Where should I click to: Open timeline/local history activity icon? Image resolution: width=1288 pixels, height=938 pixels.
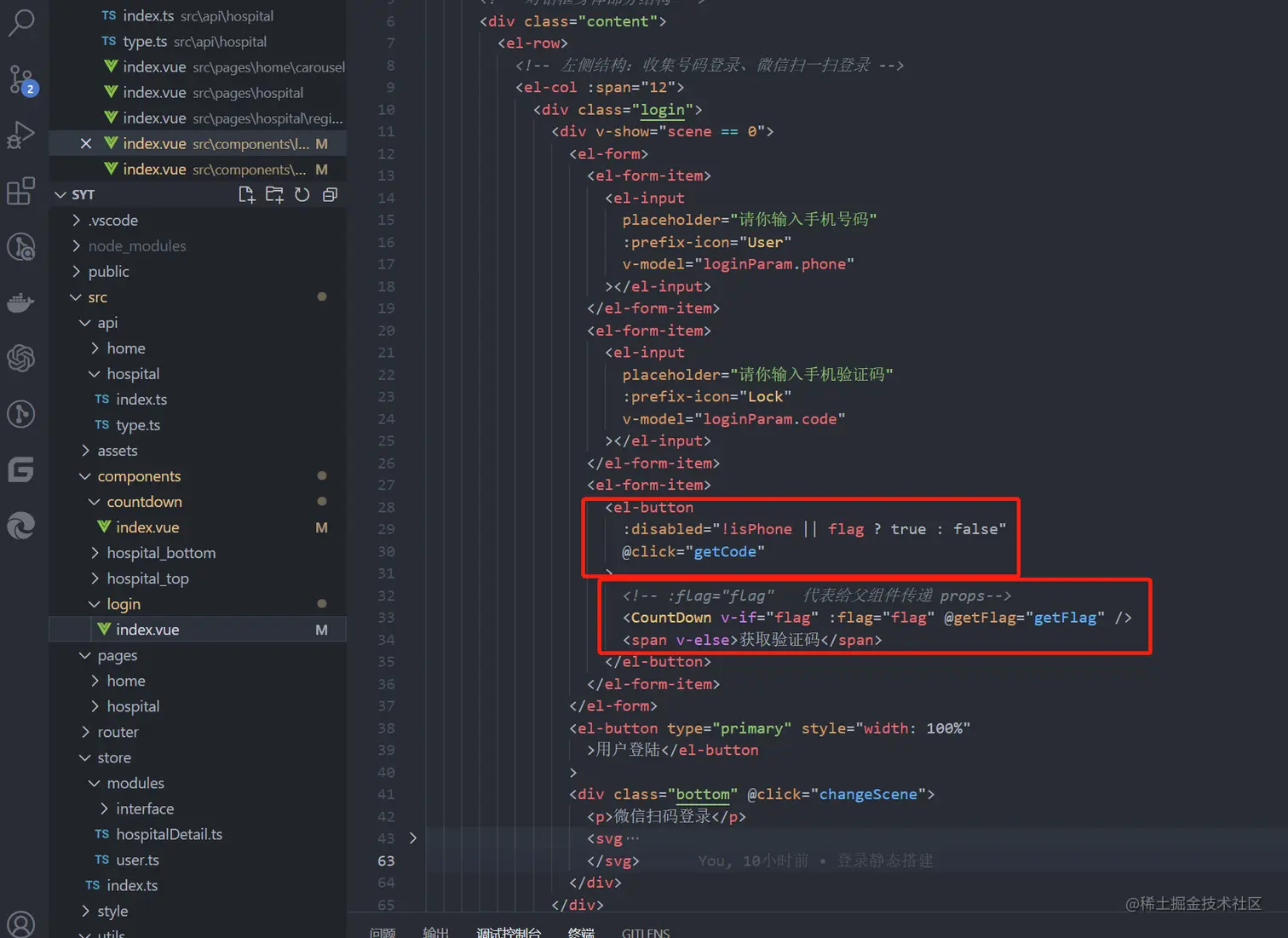click(21, 247)
